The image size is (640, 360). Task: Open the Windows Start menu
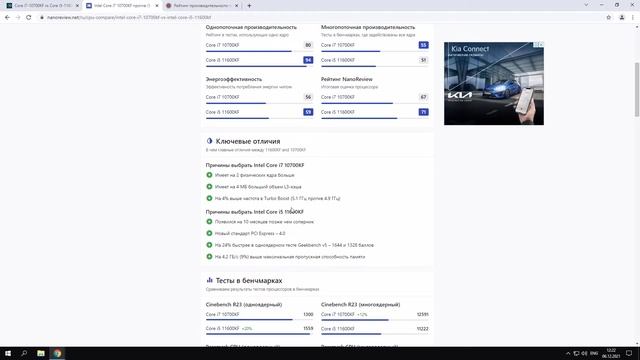click(x=8, y=353)
